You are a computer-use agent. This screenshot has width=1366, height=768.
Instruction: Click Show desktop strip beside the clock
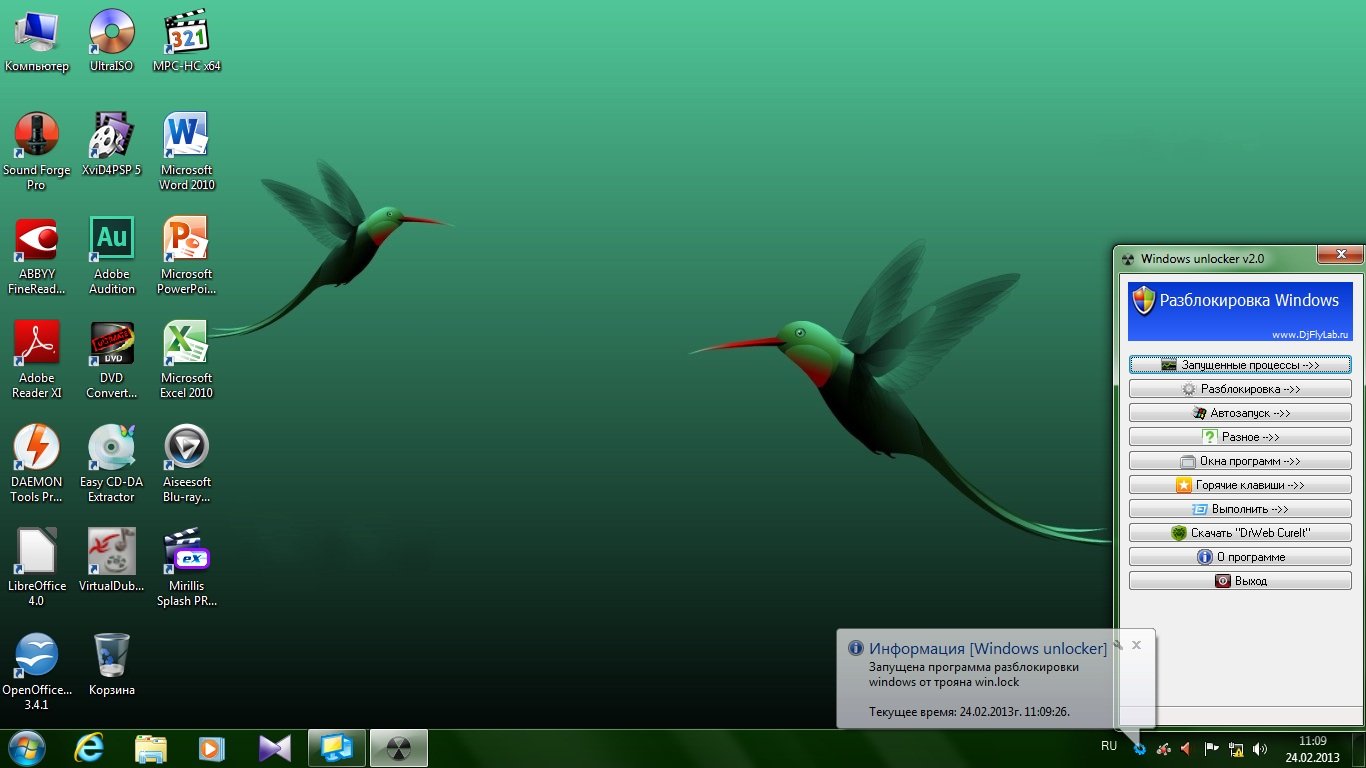pos(1358,749)
